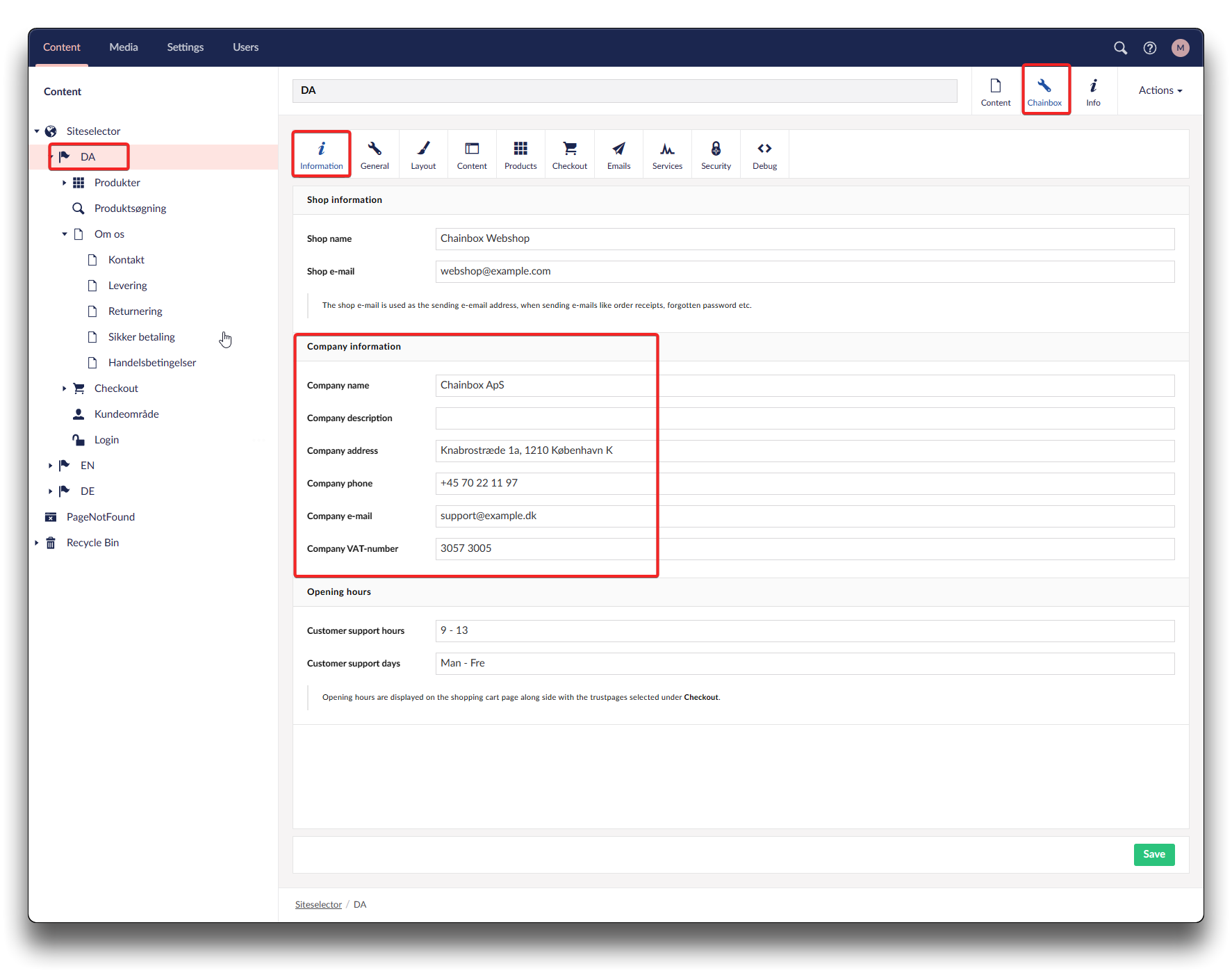The image size is (1232, 973).
Task: Switch to the Chainbox wrench app
Action: click(x=1044, y=91)
